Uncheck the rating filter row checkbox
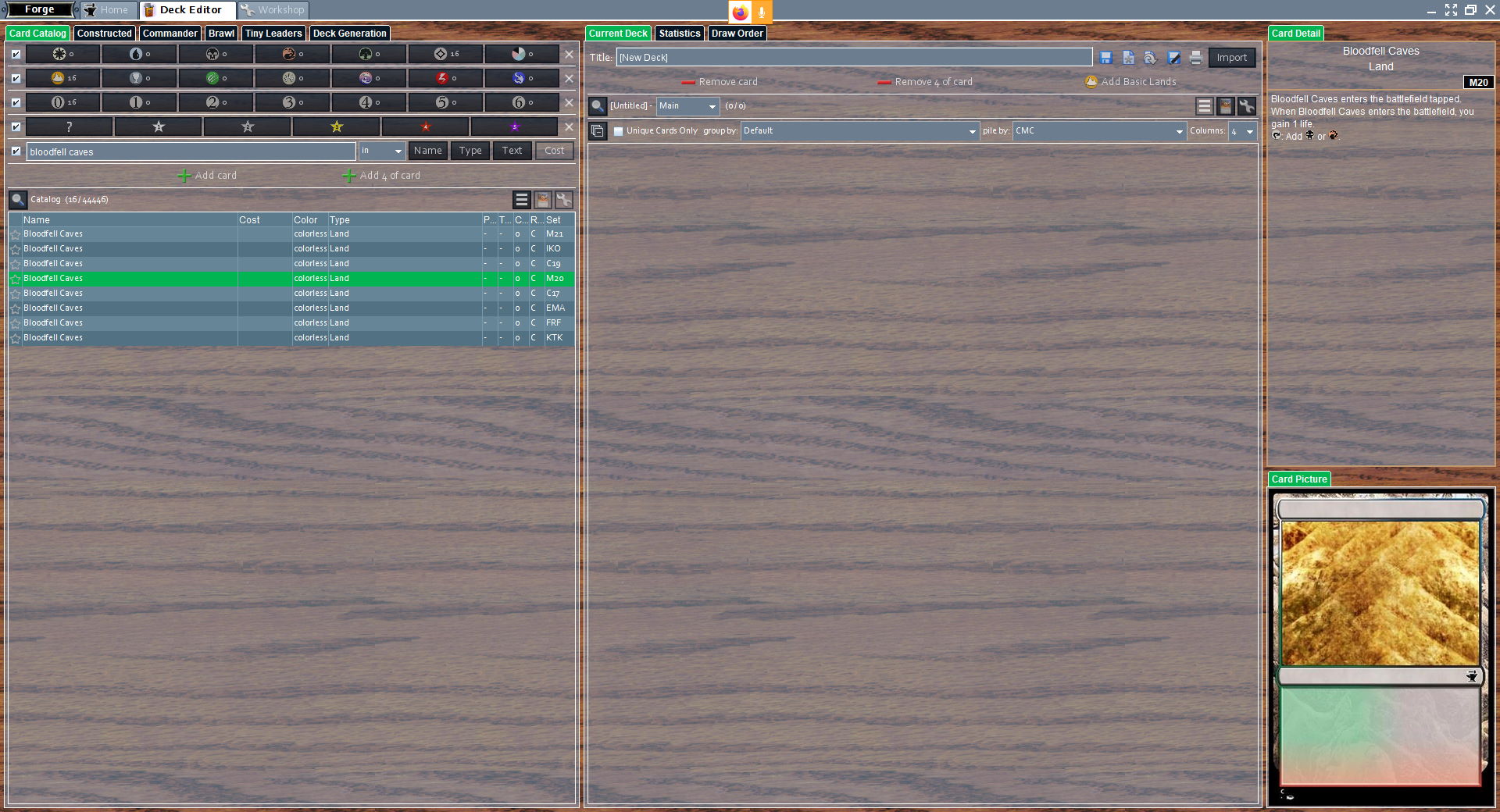1500x812 pixels. [16, 126]
